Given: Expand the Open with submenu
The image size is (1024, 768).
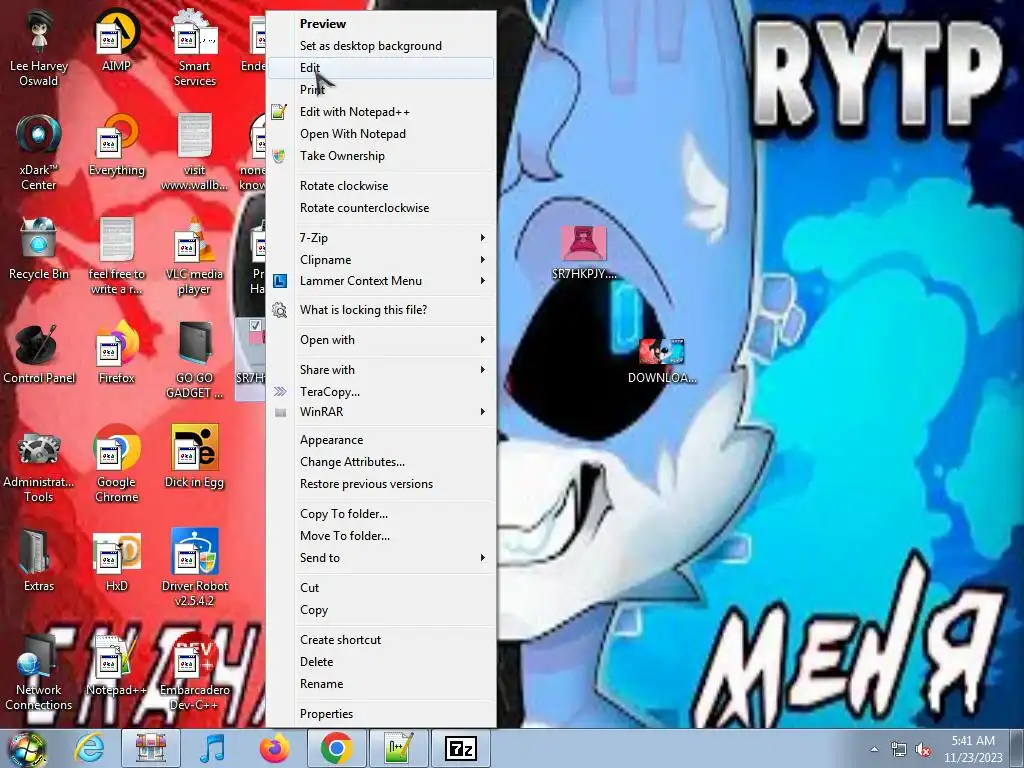Looking at the screenshot, I should coord(381,340).
